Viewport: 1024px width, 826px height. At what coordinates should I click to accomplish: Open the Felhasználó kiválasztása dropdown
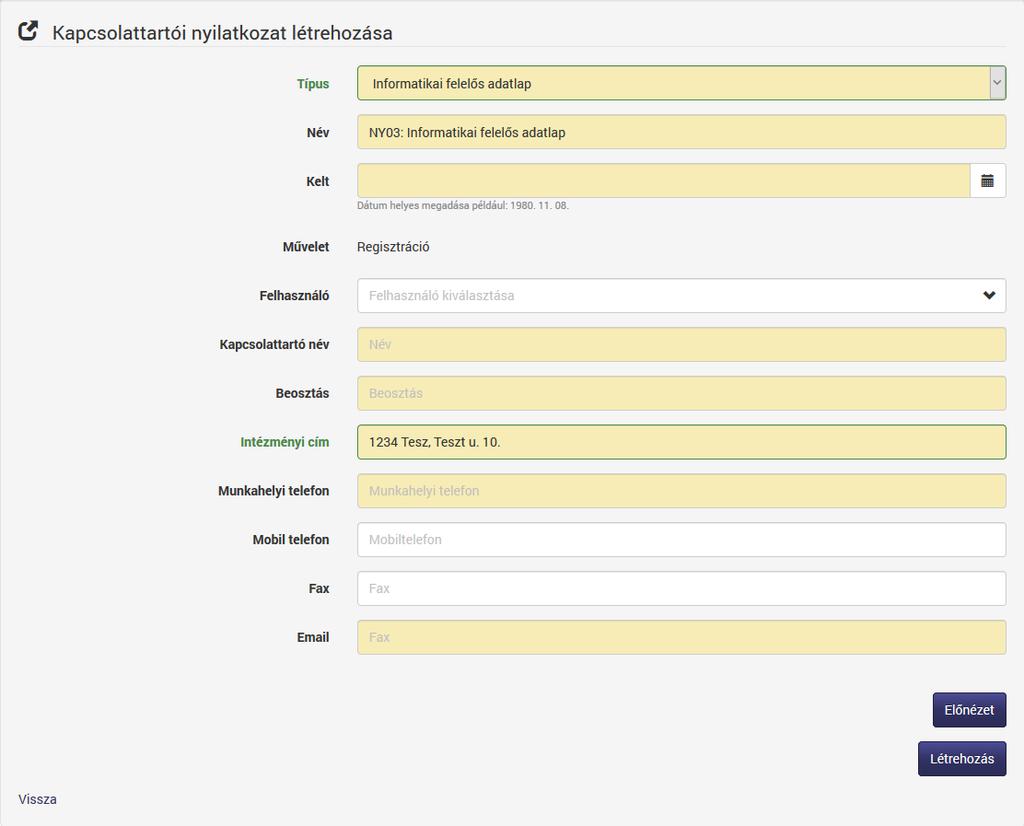click(681, 295)
